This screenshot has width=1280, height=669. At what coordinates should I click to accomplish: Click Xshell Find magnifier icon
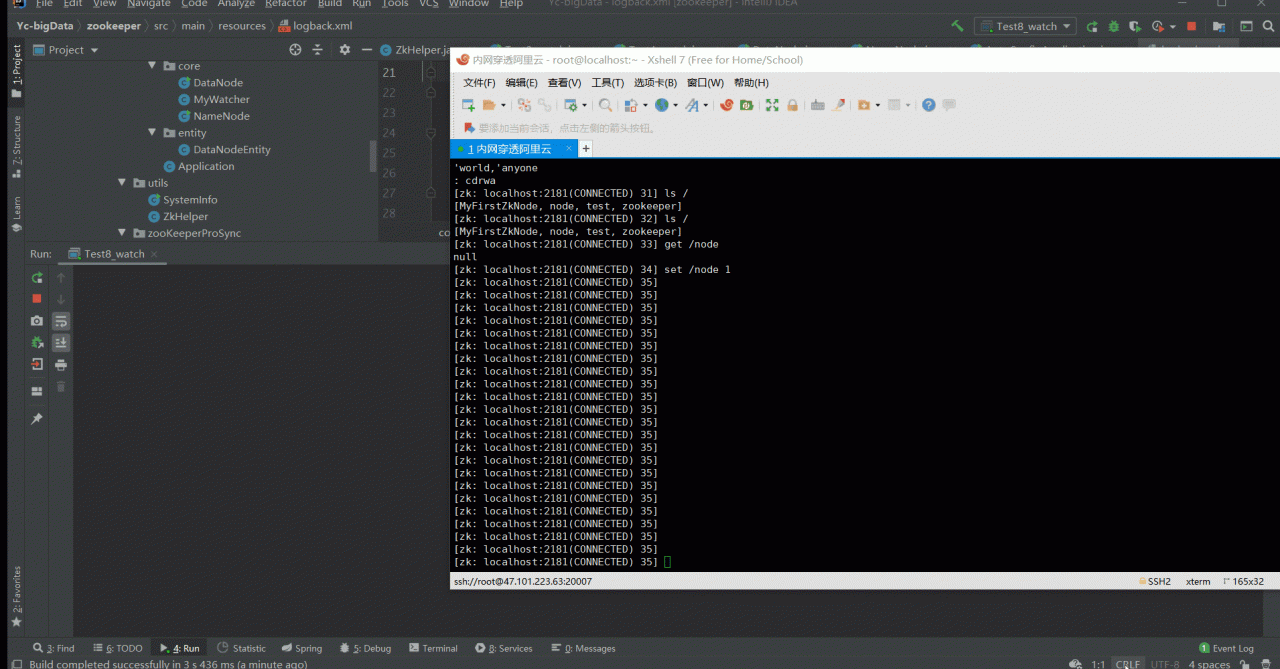tap(605, 105)
